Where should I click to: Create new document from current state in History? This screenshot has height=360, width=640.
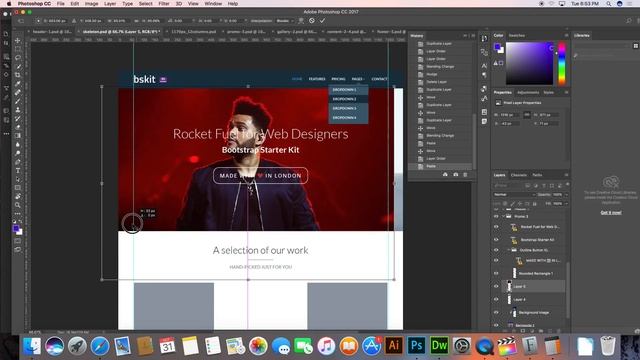(x=445, y=175)
